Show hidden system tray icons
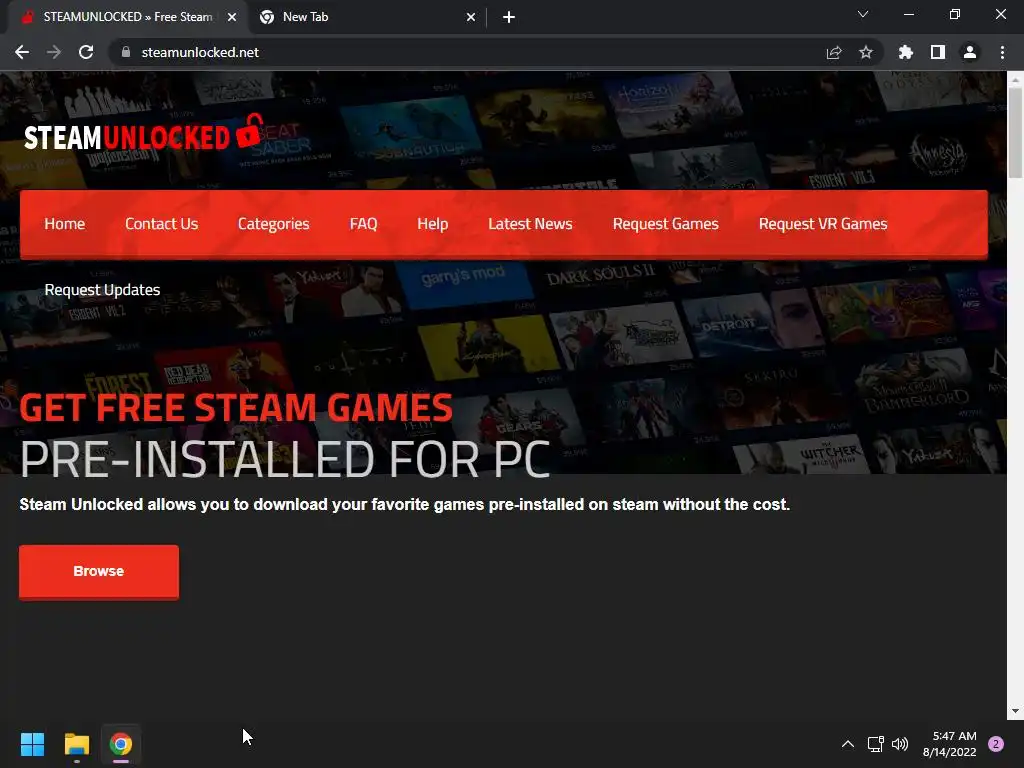1024x768 pixels. point(848,744)
